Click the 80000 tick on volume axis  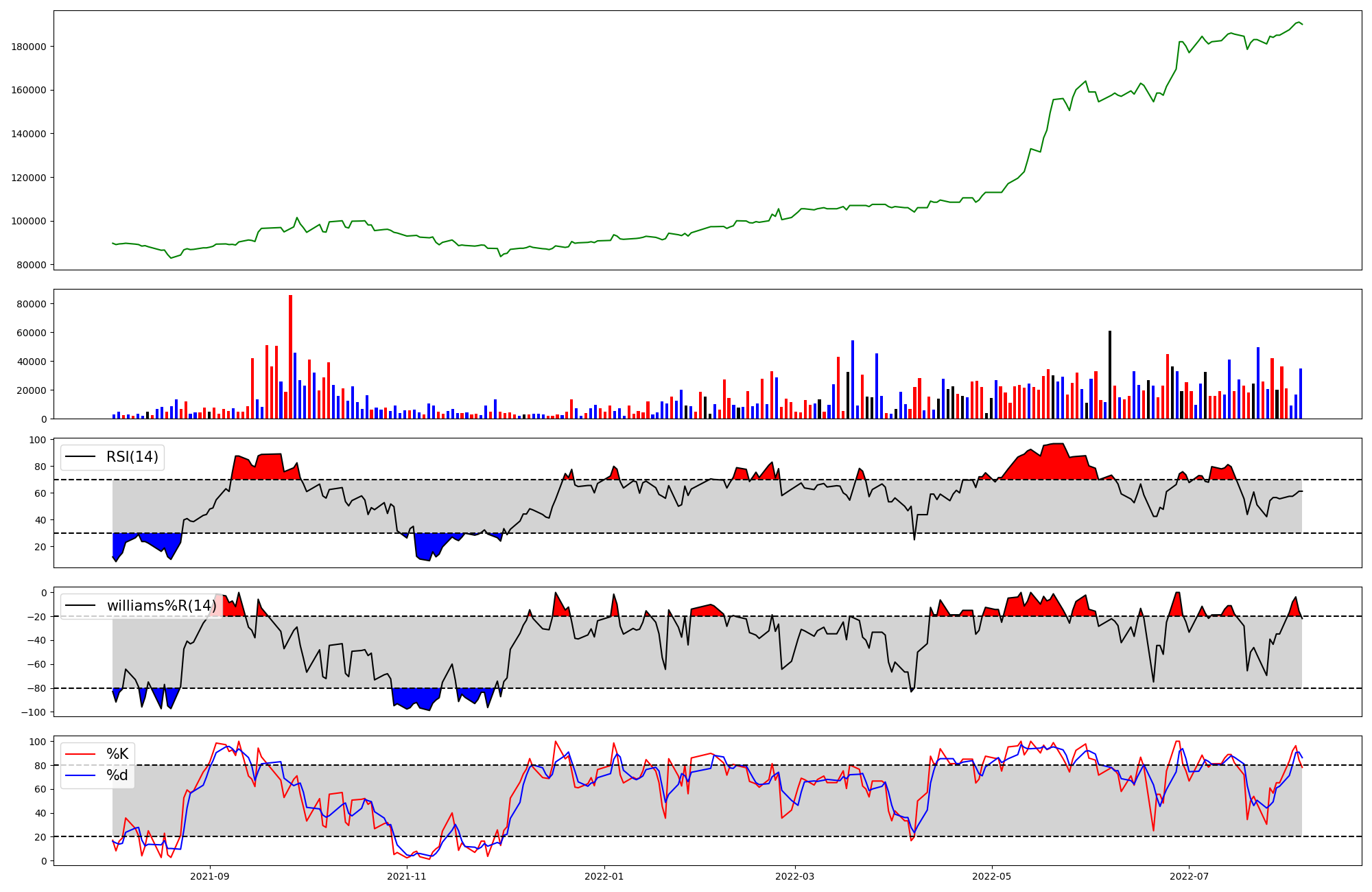pyautogui.click(x=31, y=304)
